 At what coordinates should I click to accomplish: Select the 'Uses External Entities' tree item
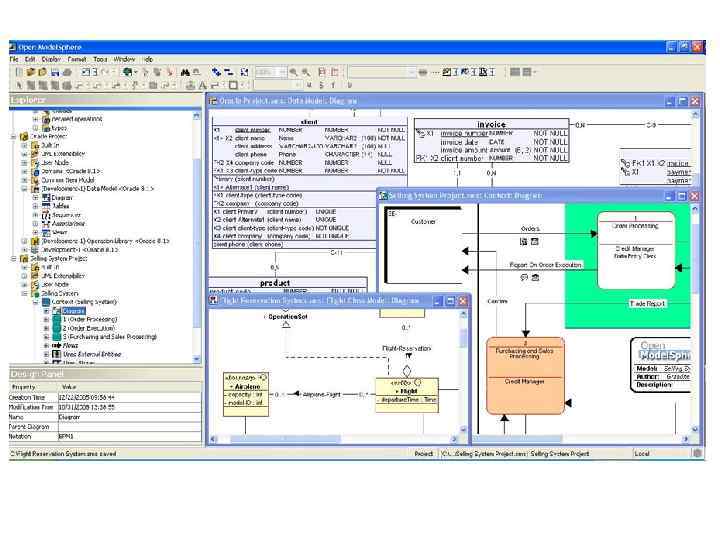(92, 354)
